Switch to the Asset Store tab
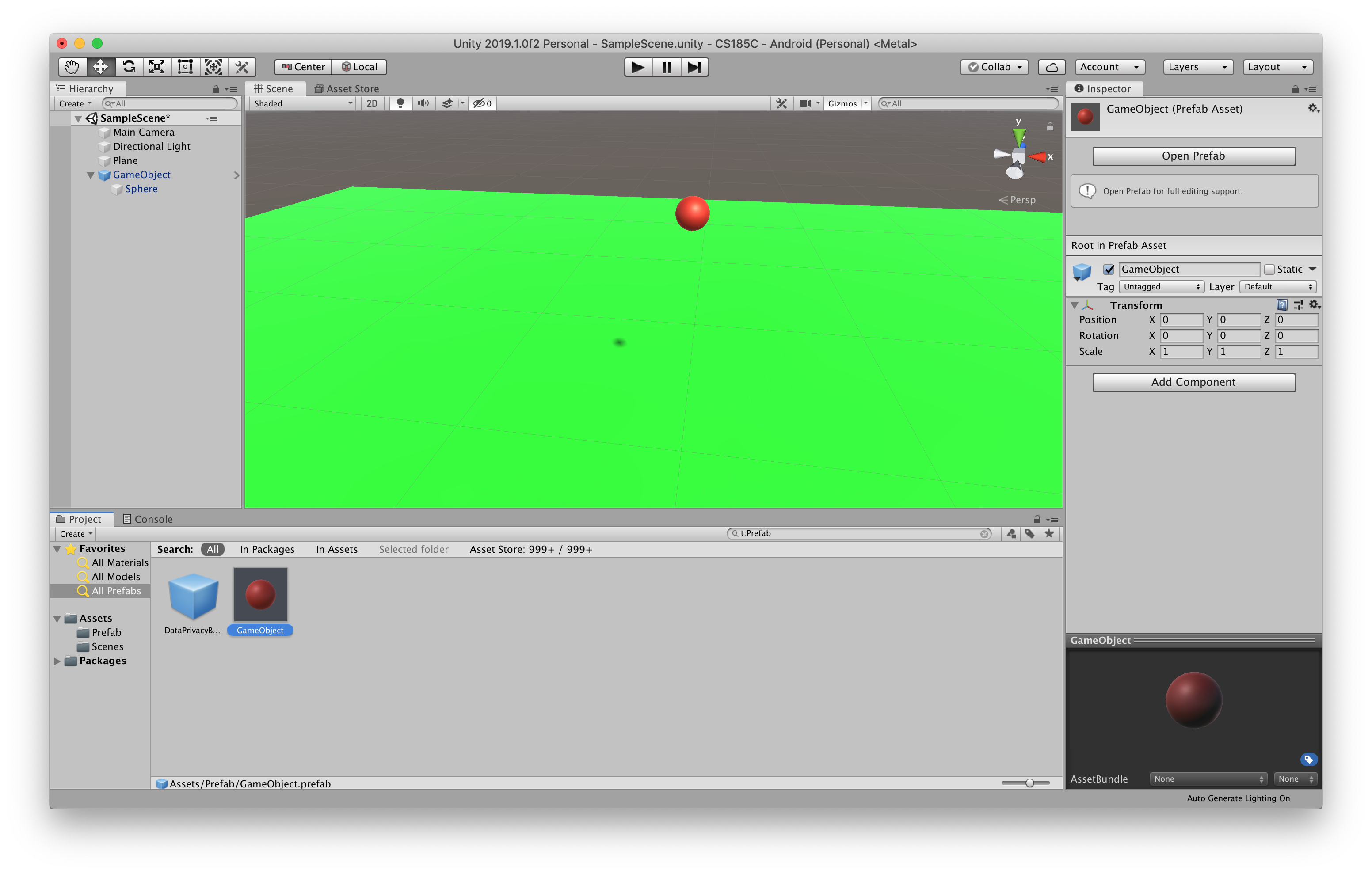1372x874 pixels. (347, 88)
